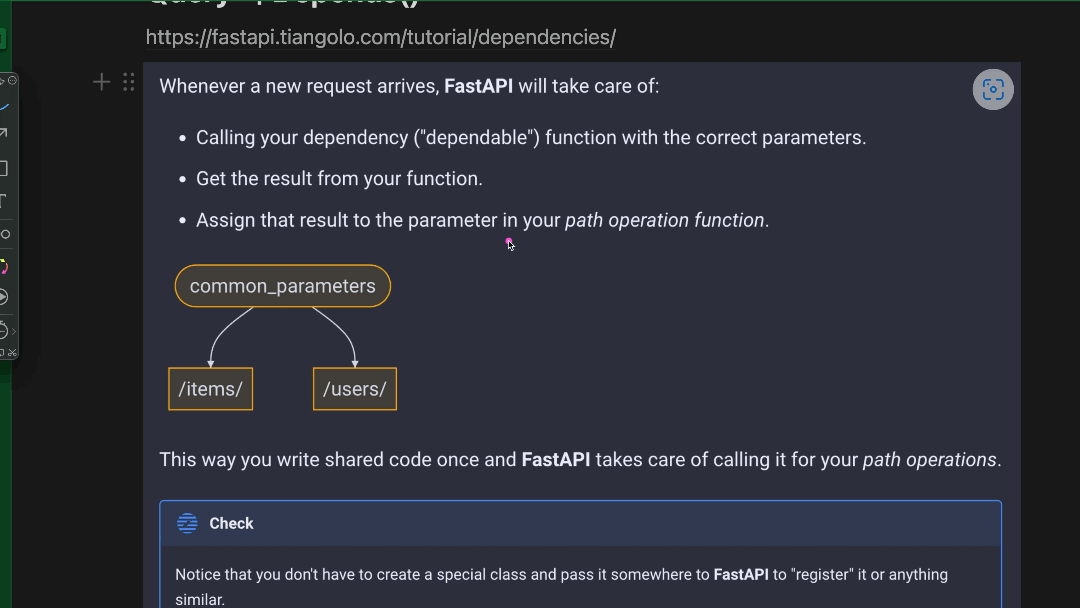Viewport: 1080px width, 608px height.
Task: Click the screenshot capture icon on the image
Action: (x=993, y=90)
